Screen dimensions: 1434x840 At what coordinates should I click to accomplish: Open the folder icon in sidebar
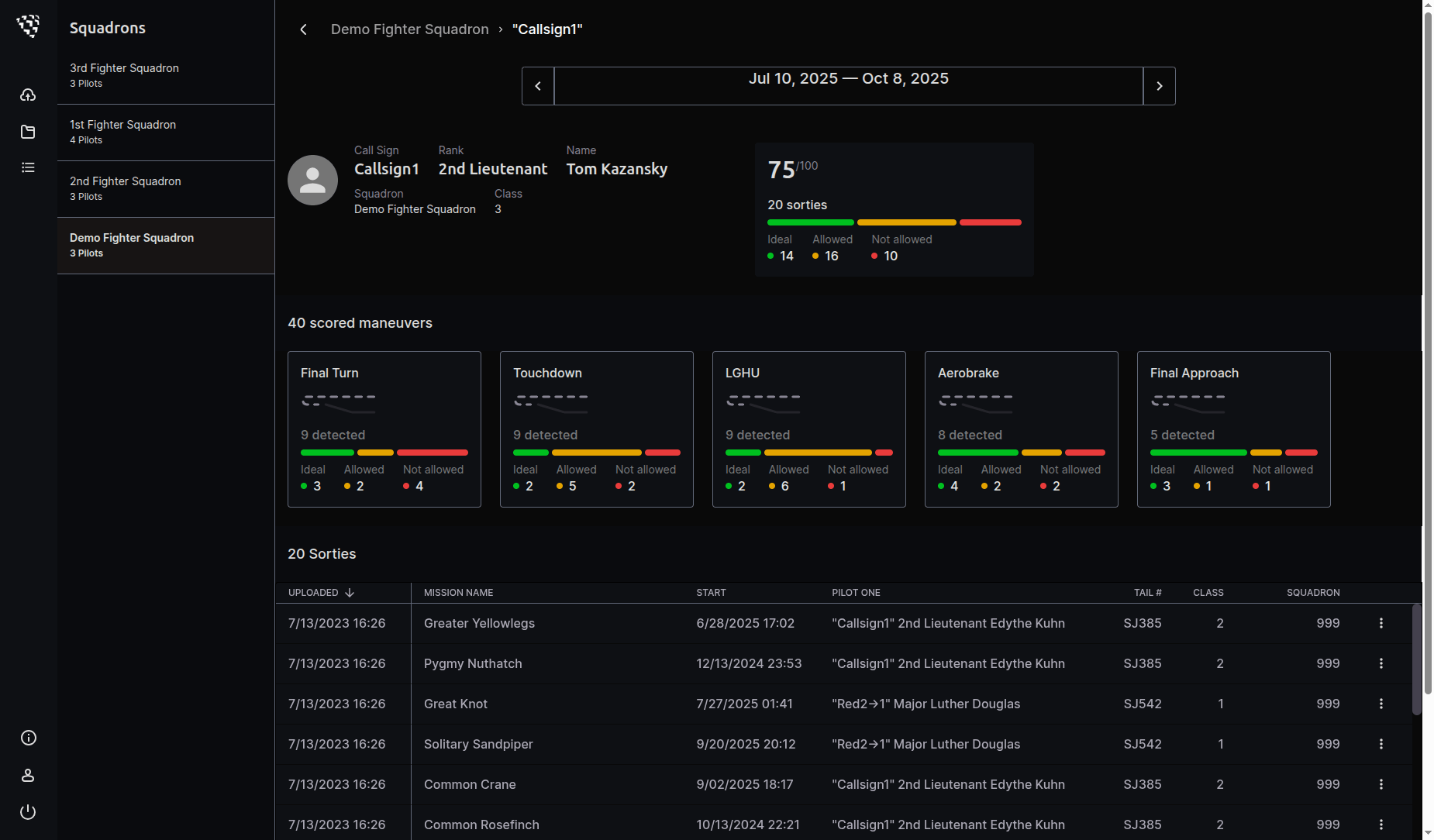[x=28, y=132]
